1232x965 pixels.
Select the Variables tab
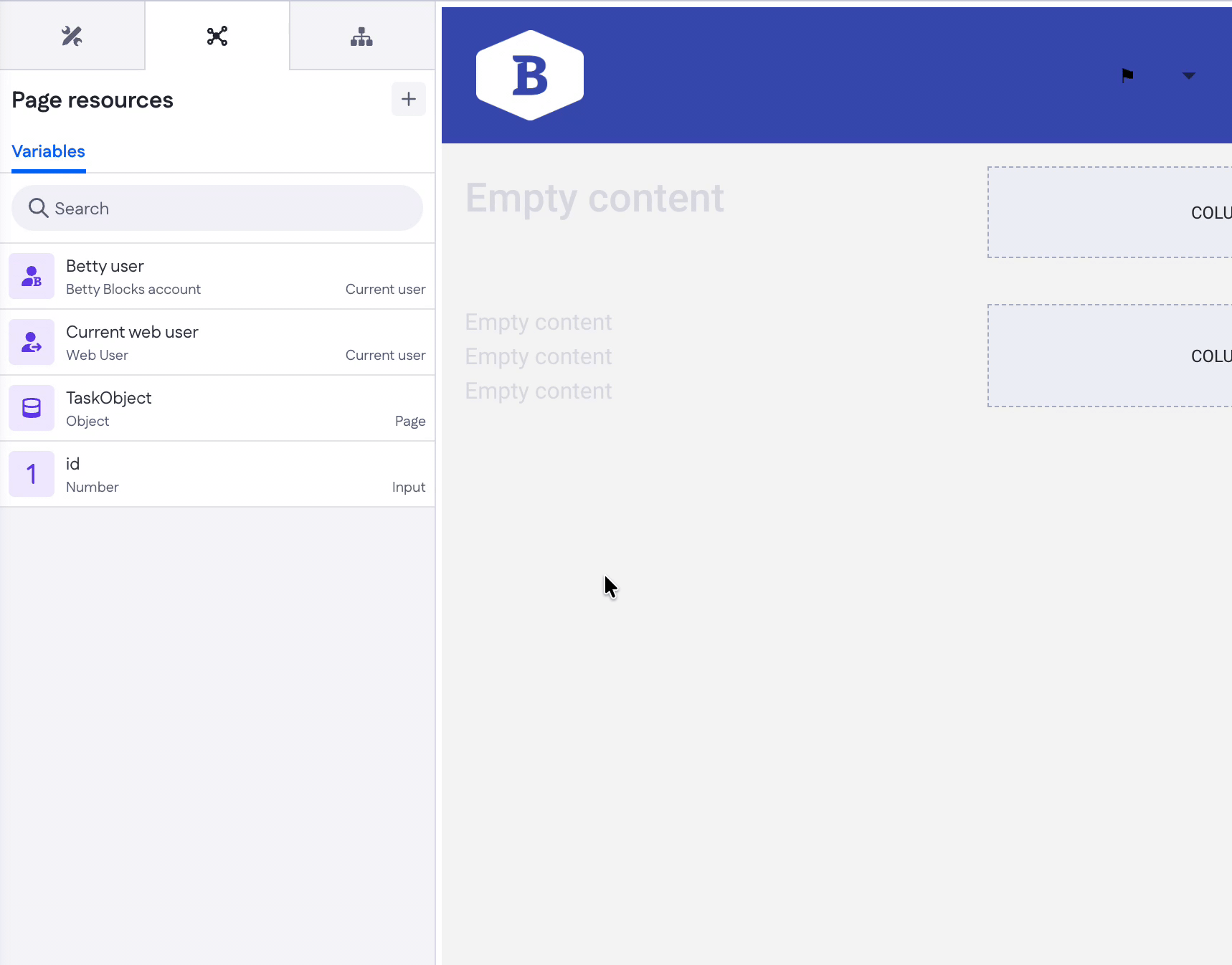pyautogui.click(x=48, y=151)
